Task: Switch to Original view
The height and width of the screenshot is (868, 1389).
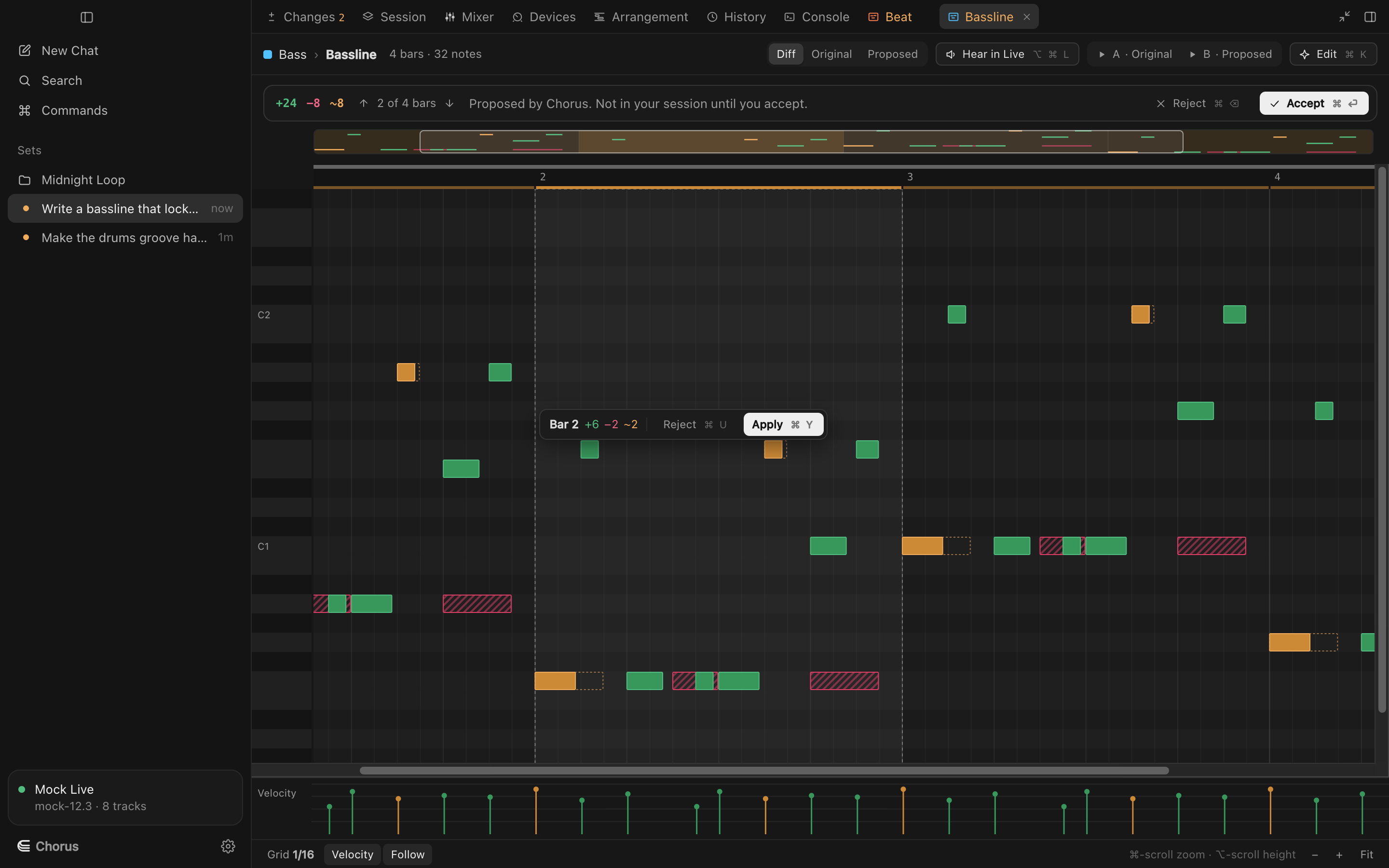Action: [x=831, y=54]
